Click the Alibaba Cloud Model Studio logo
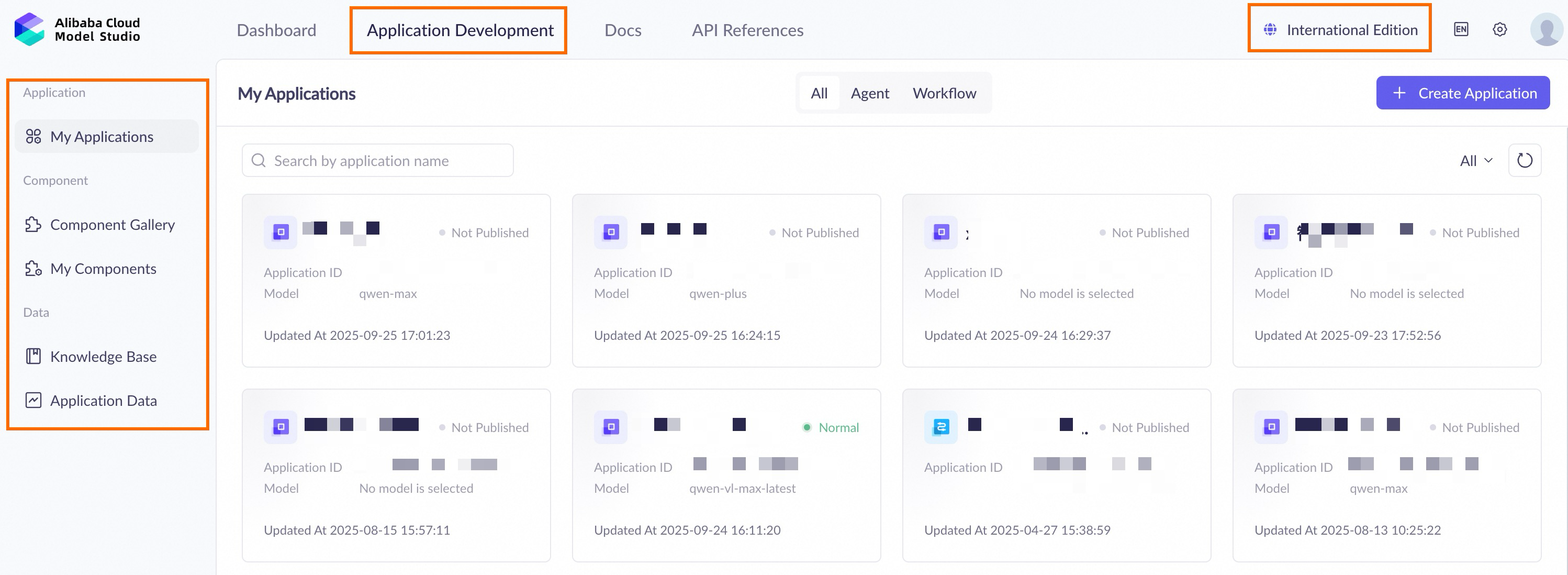The image size is (1568, 575). tap(77, 29)
